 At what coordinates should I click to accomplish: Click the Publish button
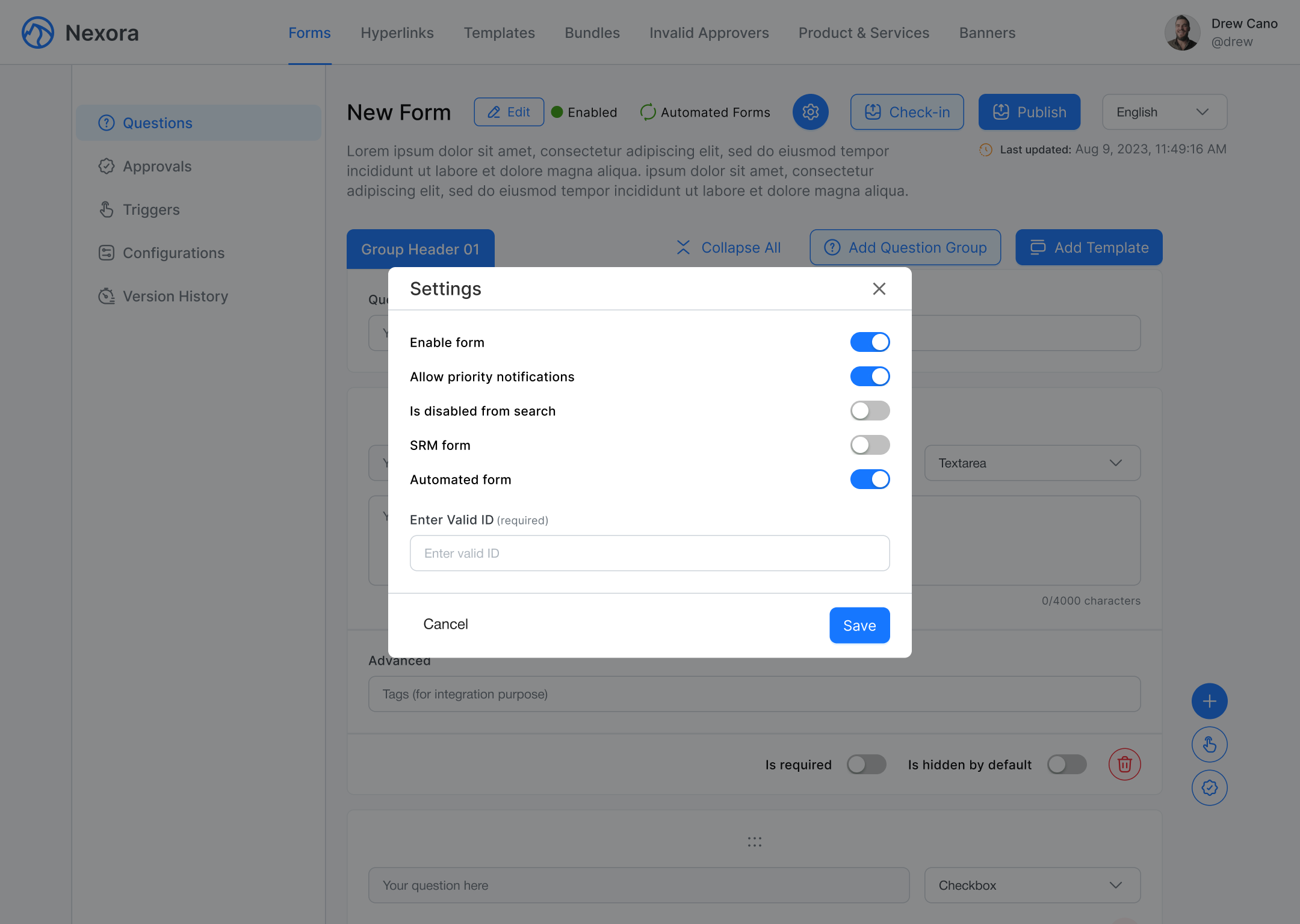click(x=1029, y=112)
